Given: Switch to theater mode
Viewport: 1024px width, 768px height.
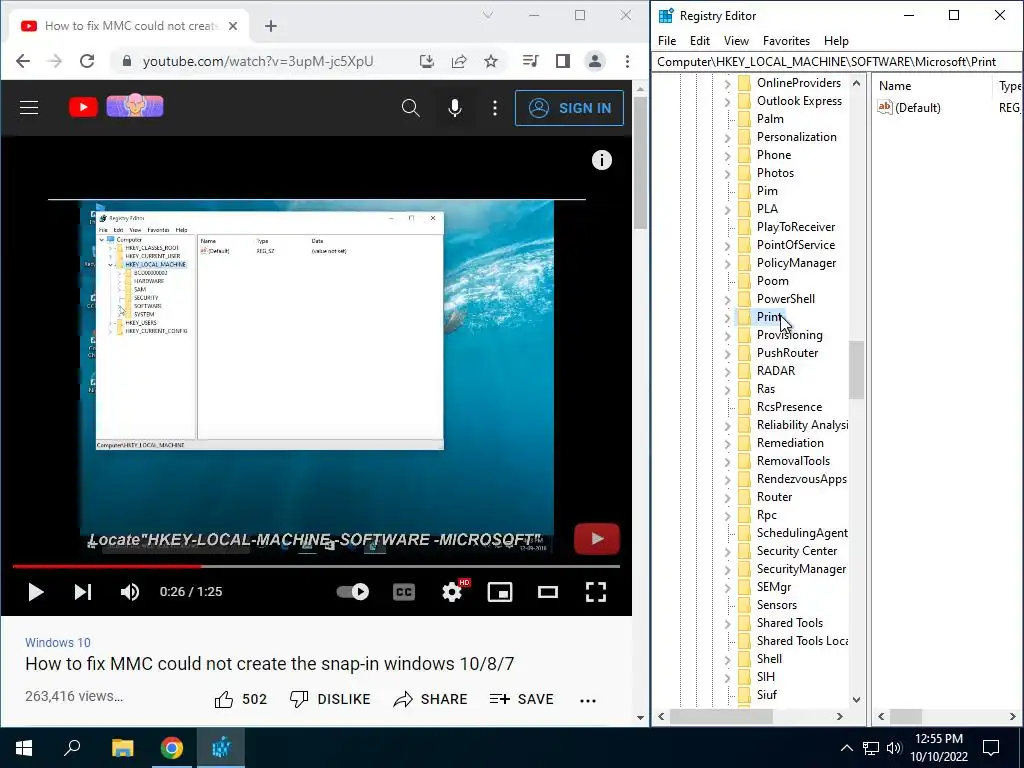Looking at the screenshot, I should pyautogui.click(x=547, y=592).
